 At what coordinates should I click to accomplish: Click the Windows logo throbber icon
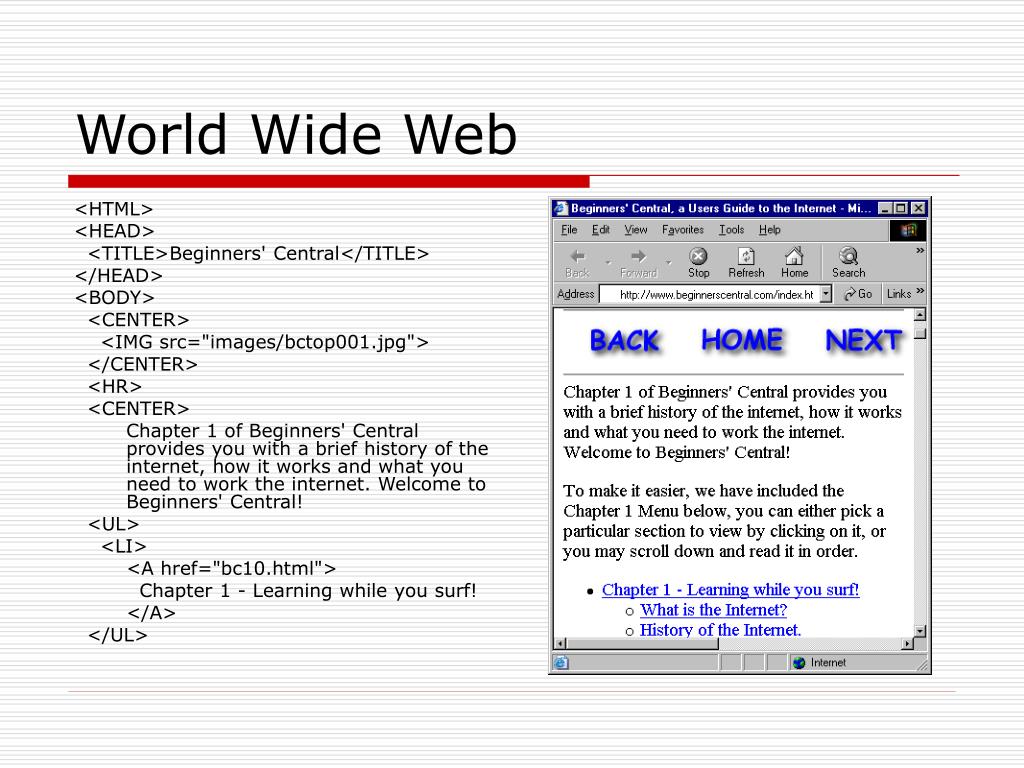908,230
